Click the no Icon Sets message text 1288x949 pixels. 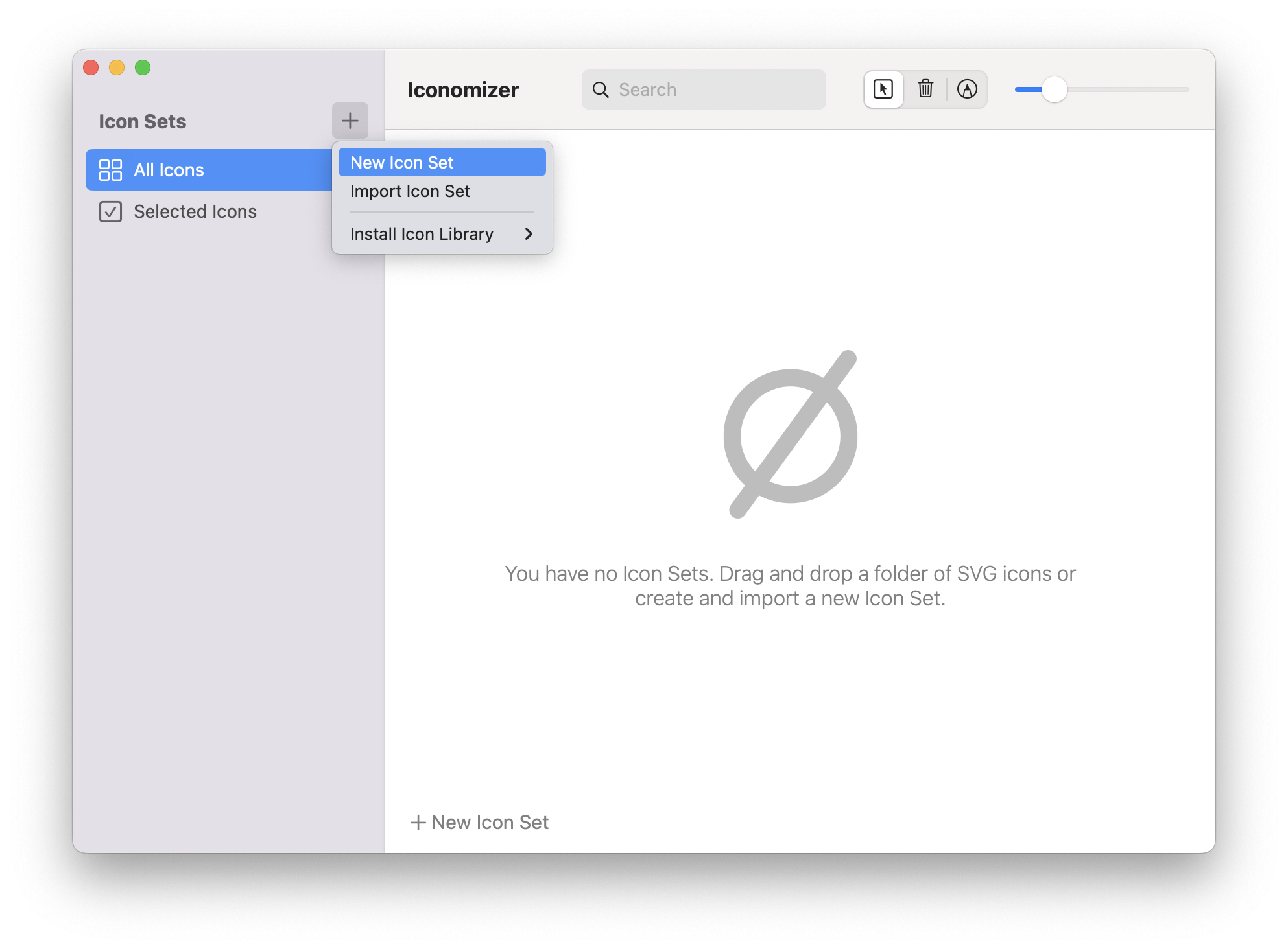click(x=790, y=585)
